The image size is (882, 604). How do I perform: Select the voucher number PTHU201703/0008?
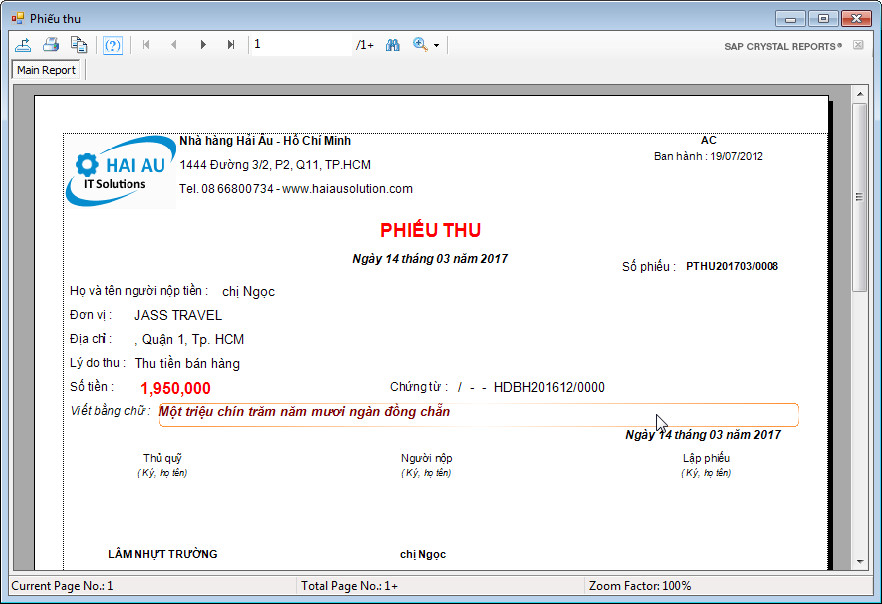pyautogui.click(x=732, y=266)
